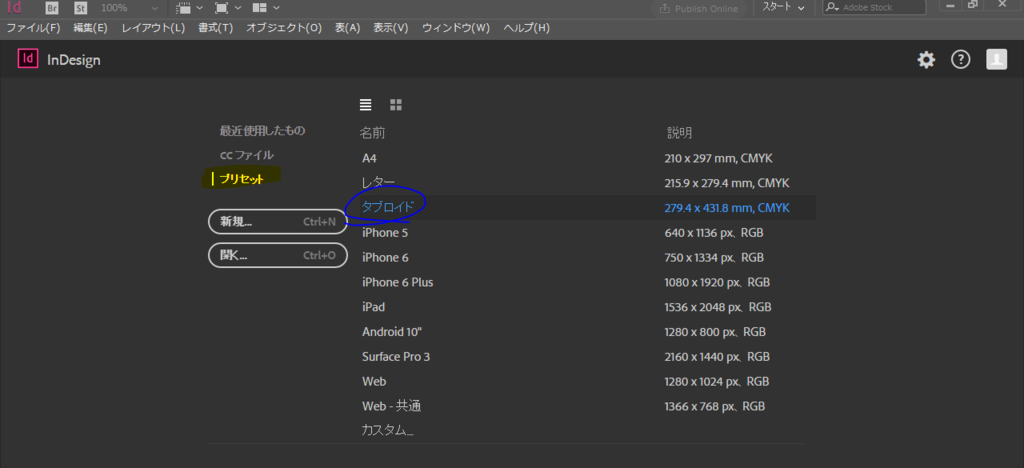Viewport: 1024px width, 468px height.
Task: Open the スタート workspace switcher dropdown
Action: (783, 8)
